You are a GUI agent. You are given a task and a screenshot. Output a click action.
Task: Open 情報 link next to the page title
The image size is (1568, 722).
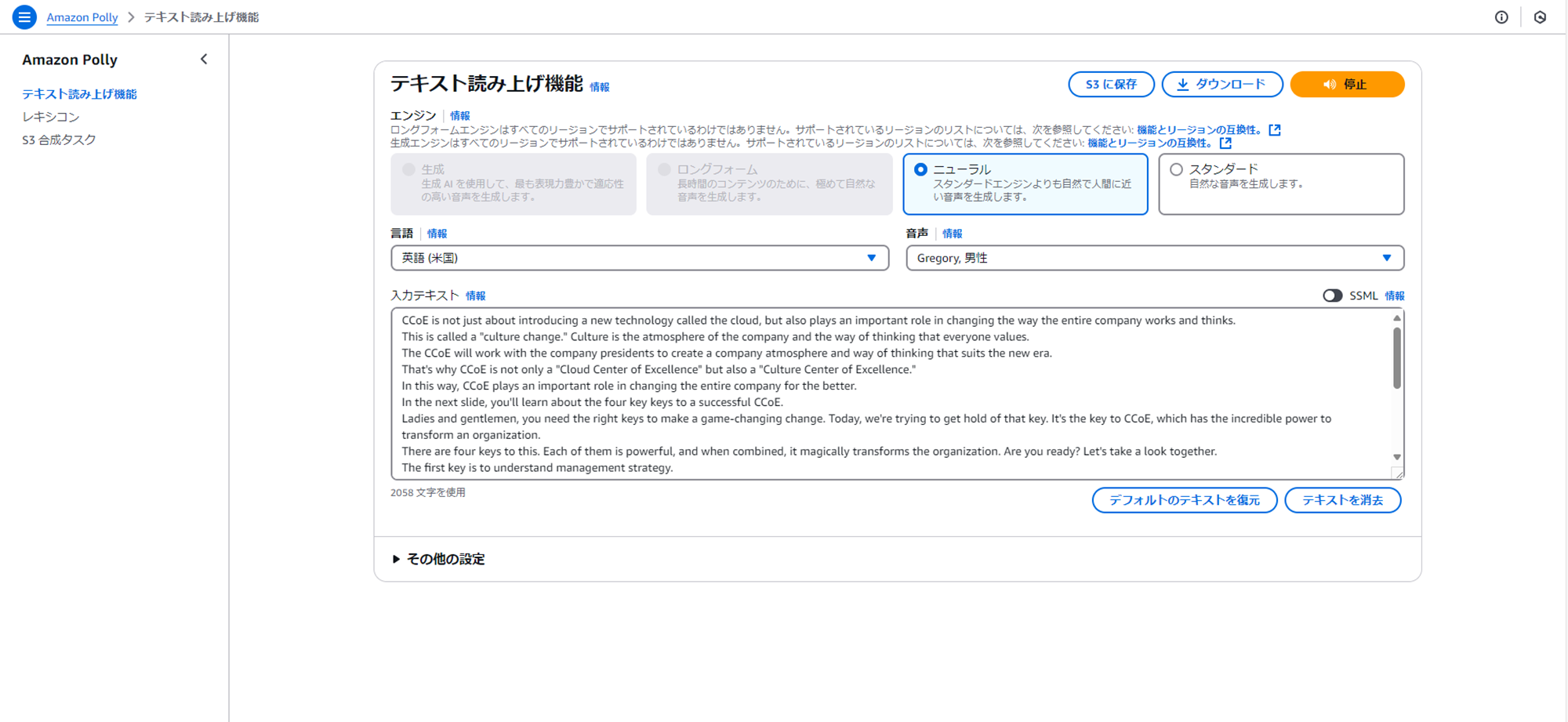[x=600, y=87]
